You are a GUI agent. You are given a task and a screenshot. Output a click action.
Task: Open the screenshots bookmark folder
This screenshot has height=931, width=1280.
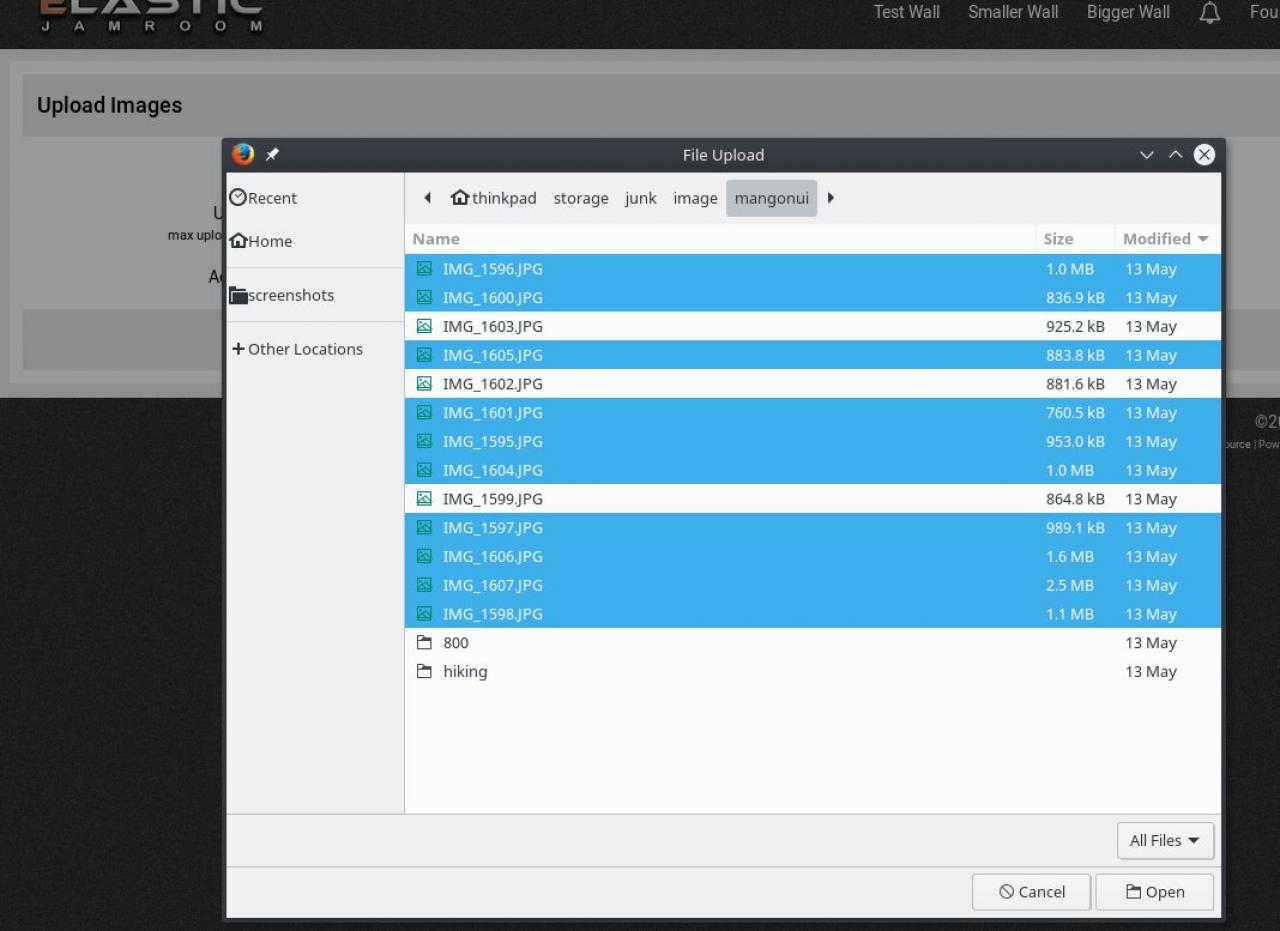click(x=282, y=295)
